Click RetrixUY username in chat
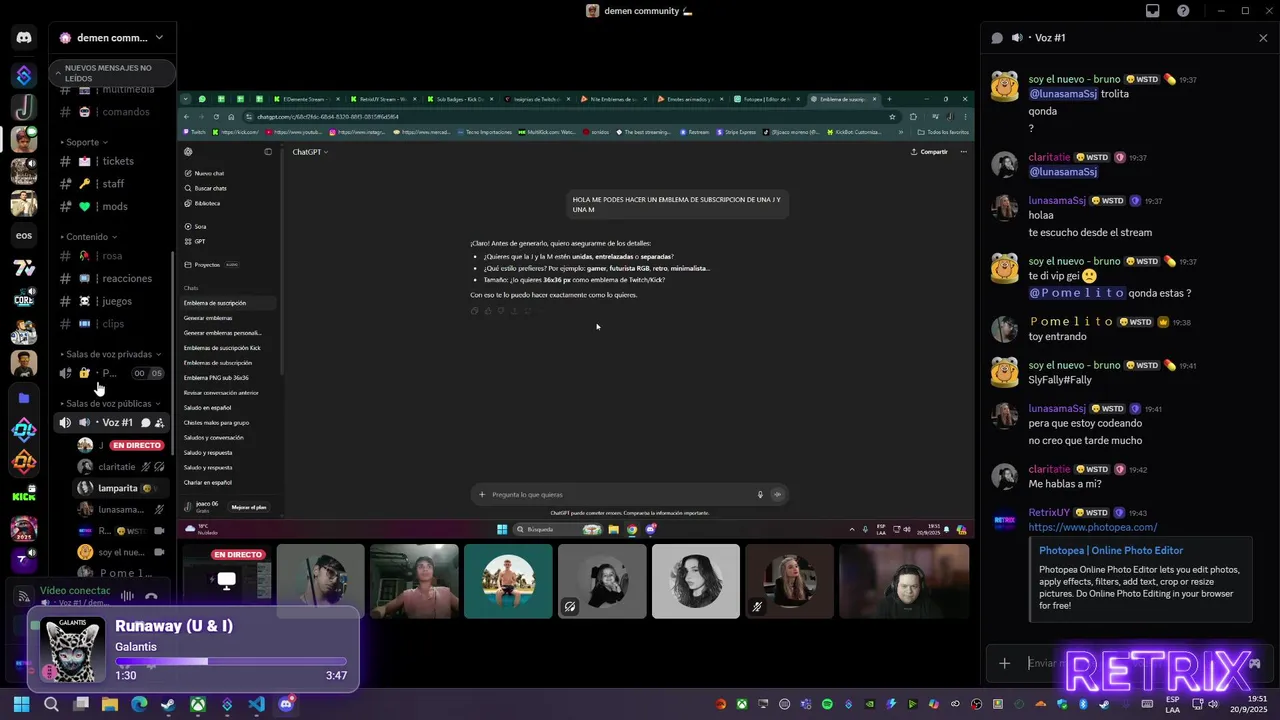1280x720 pixels. tap(1049, 513)
